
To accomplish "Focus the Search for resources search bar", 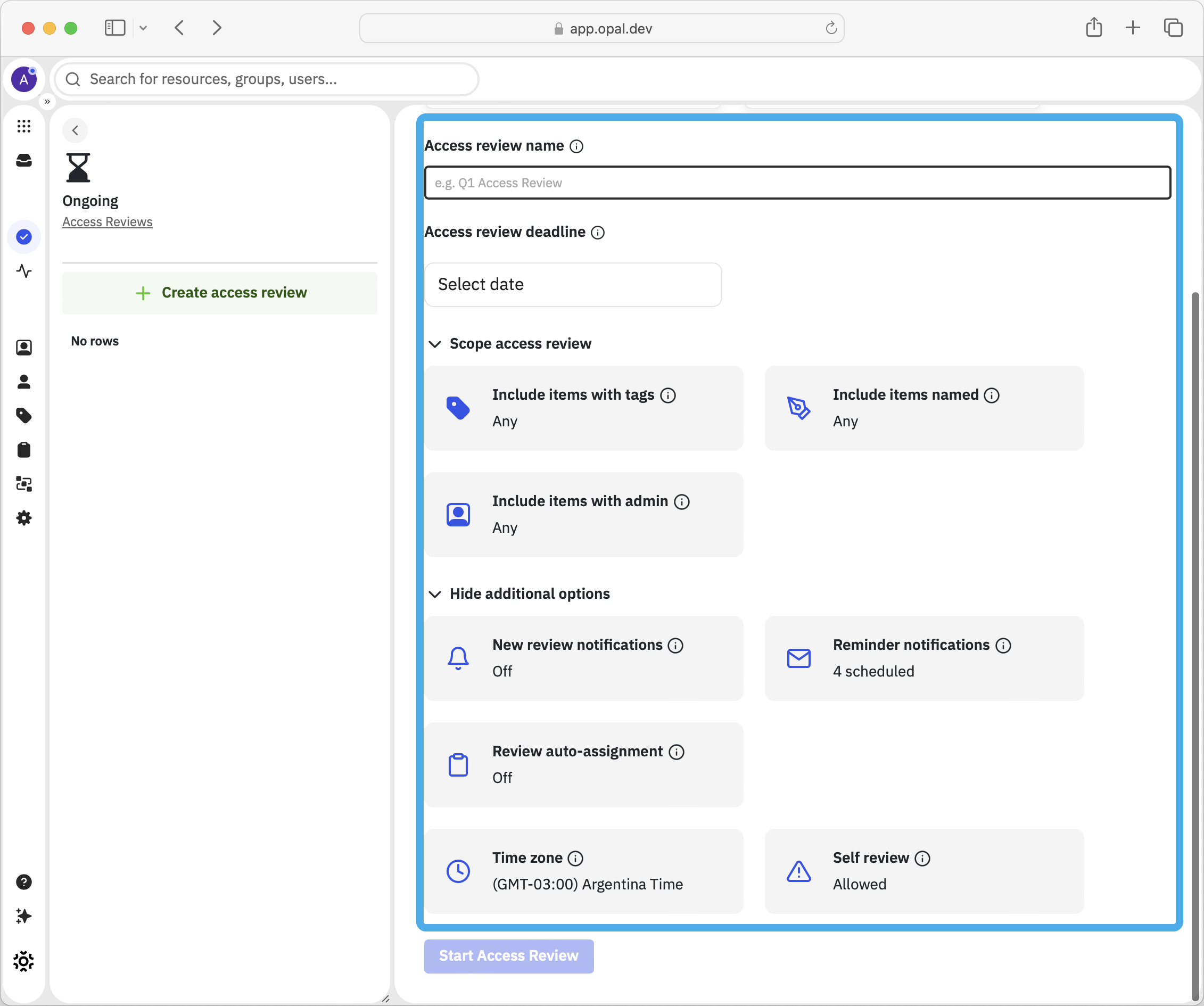I will 267,79.
